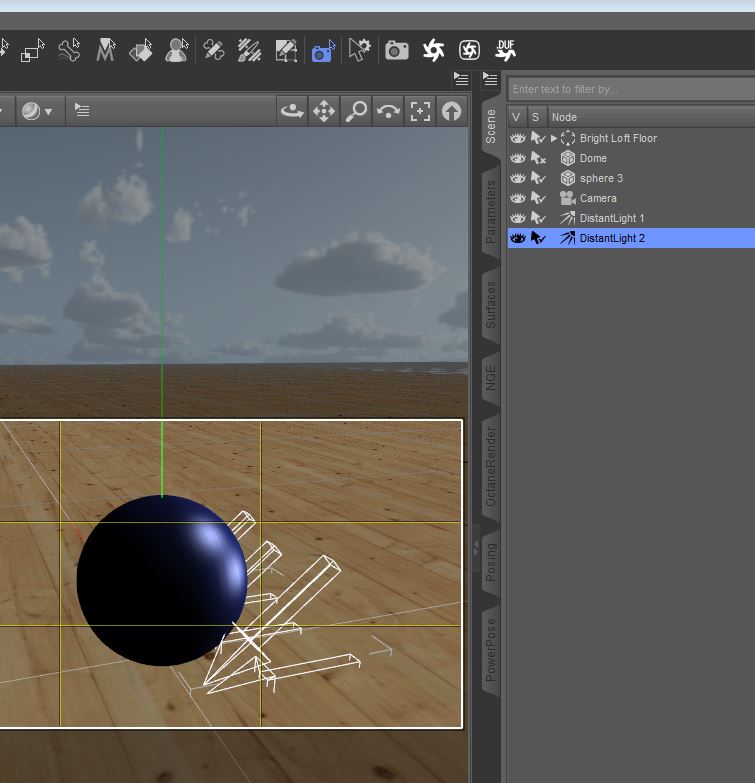The image size is (755, 783).
Task: Toggle visibility of sphere 3
Action: coord(518,178)
